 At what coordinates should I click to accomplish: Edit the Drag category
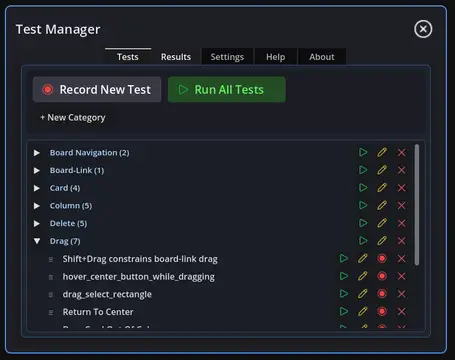[x=382, y=241]
